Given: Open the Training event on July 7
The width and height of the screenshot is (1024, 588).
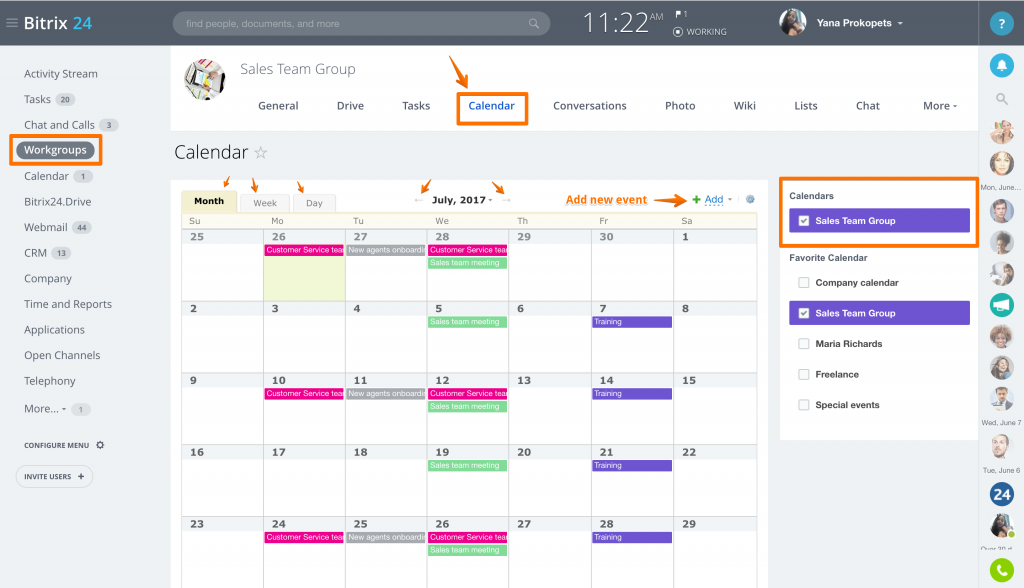Looking at the screenshot, I should (632, 322).
